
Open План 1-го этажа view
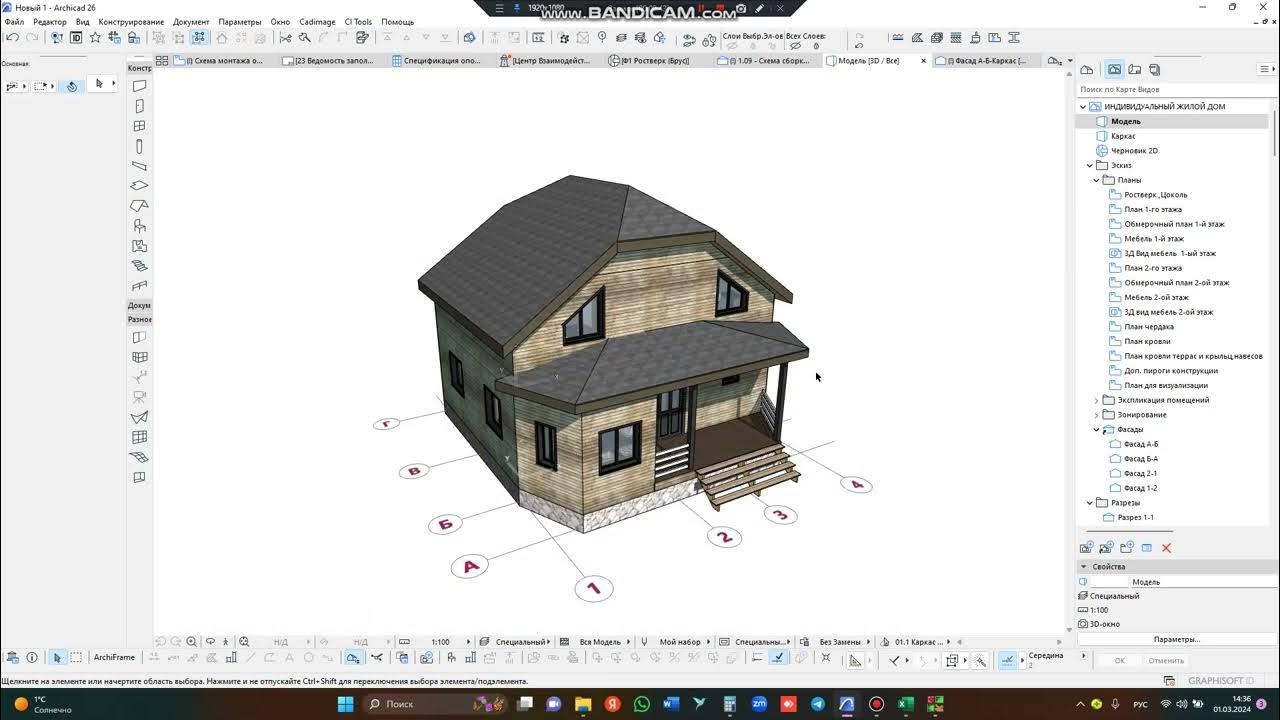[1153, 210]
